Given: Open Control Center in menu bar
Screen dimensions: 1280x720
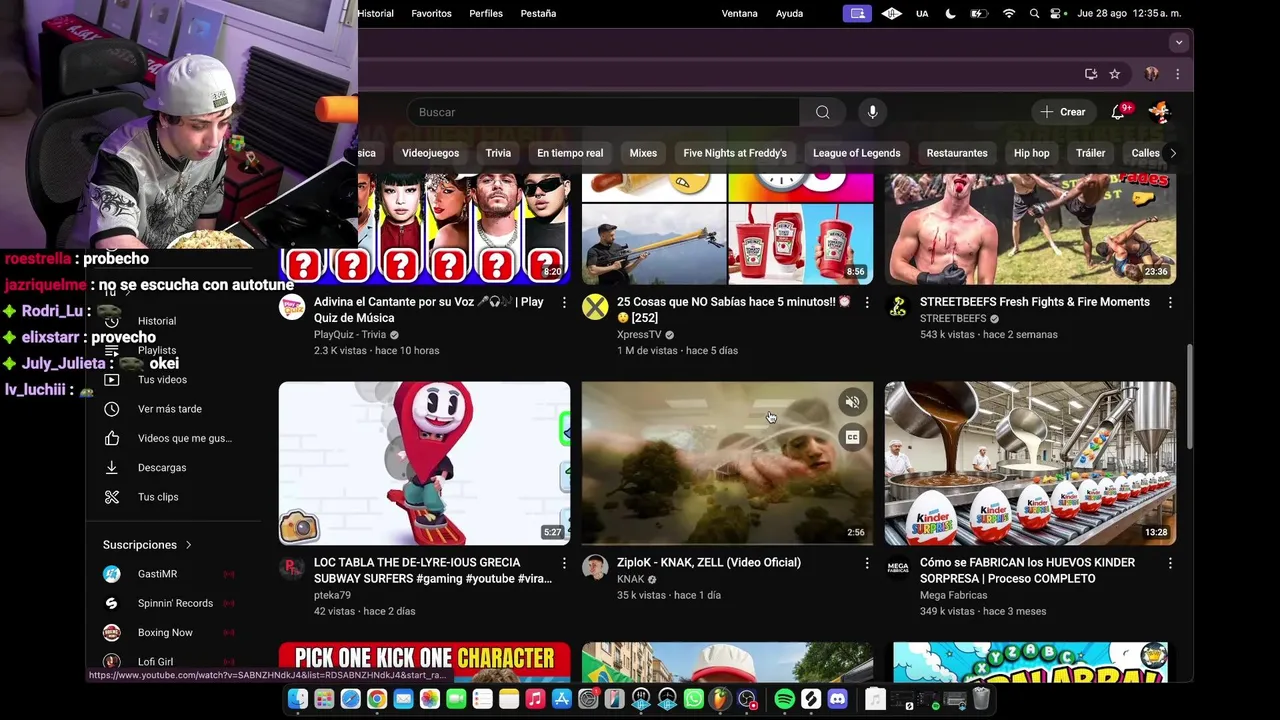Looking at the screenshot, I should 1056,13.
